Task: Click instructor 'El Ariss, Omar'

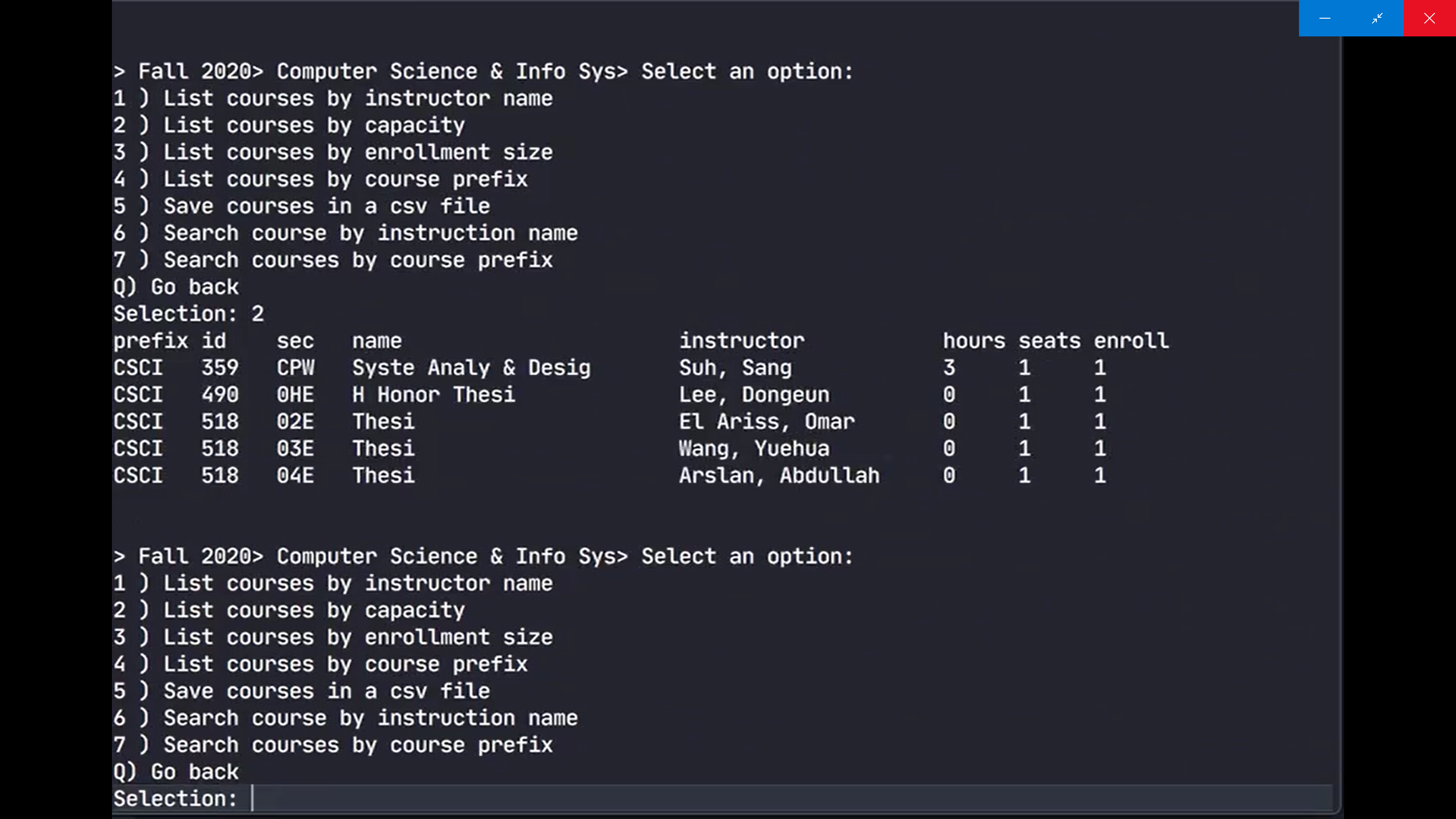Action: [766, 422]
